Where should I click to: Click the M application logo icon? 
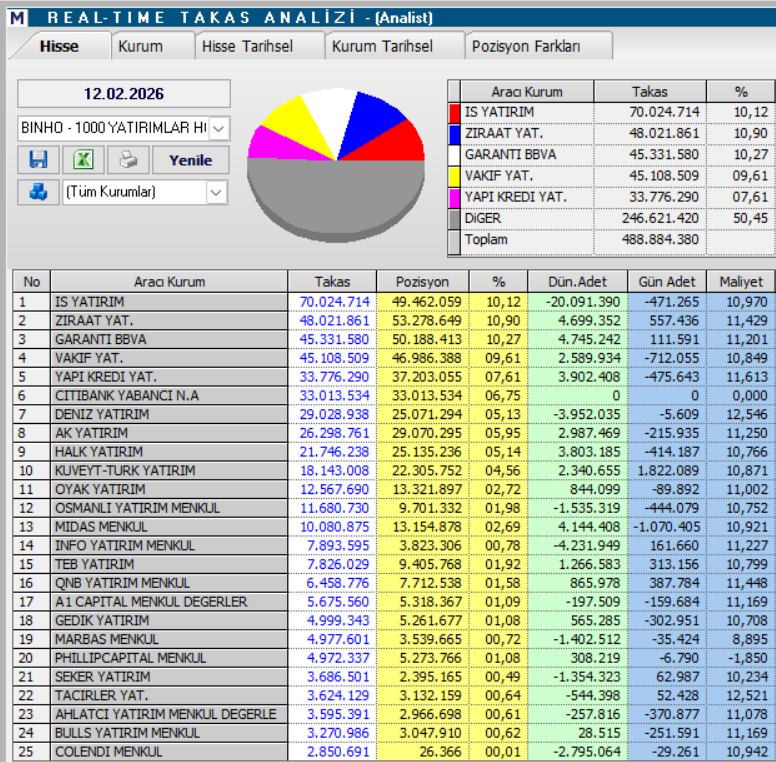(17, 18)
